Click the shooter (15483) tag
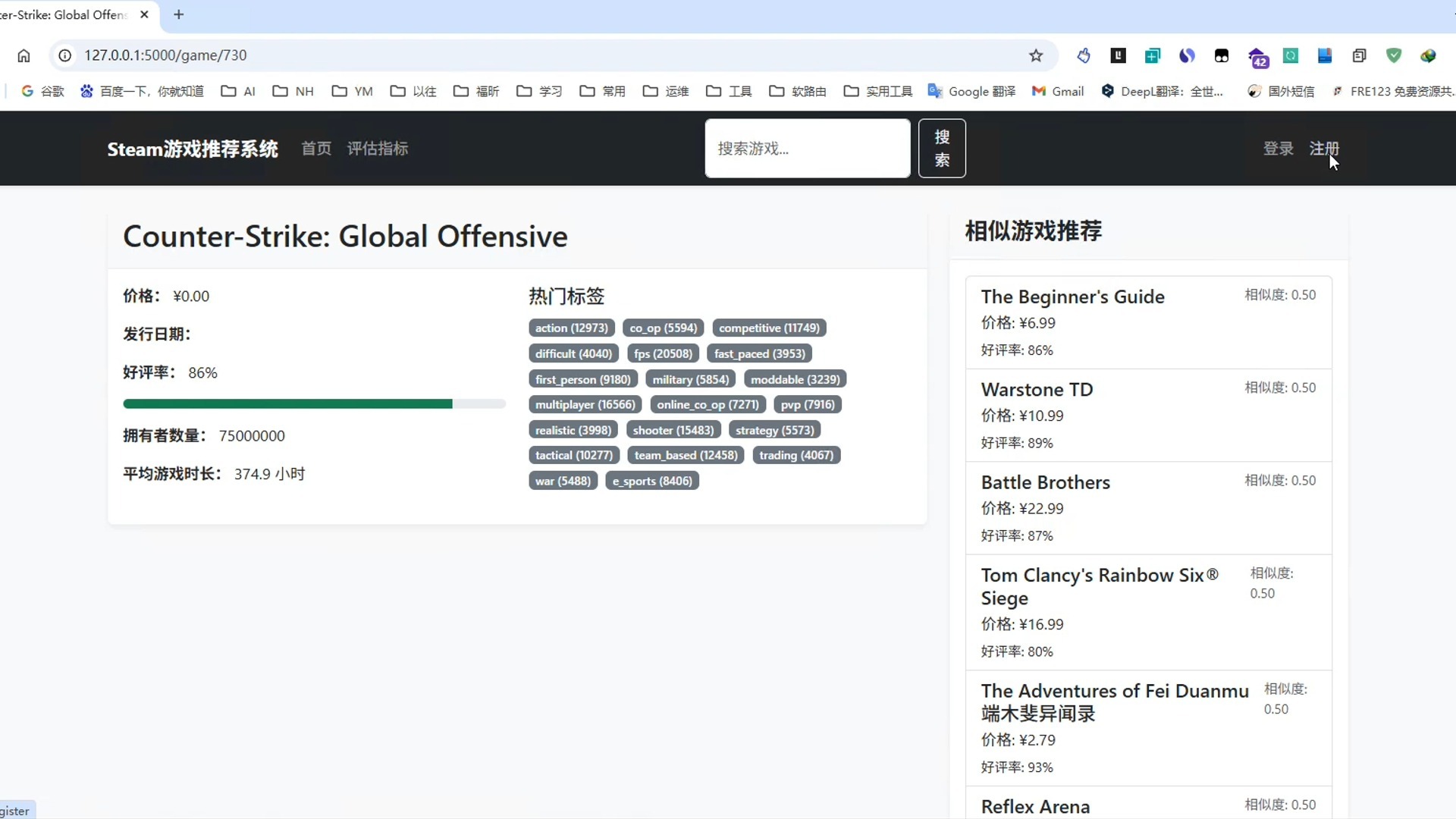This screenshot has width=1456, height=819. pyautogui.click(x=673, y=430)
